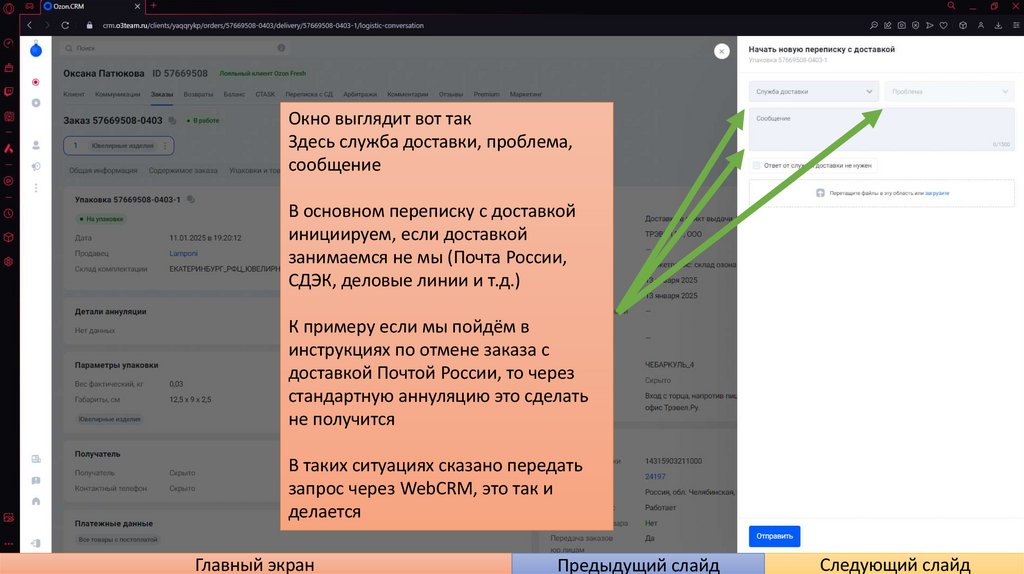
Task: Close the Ozon.CRM browser tab
Action: pos(137,6)
